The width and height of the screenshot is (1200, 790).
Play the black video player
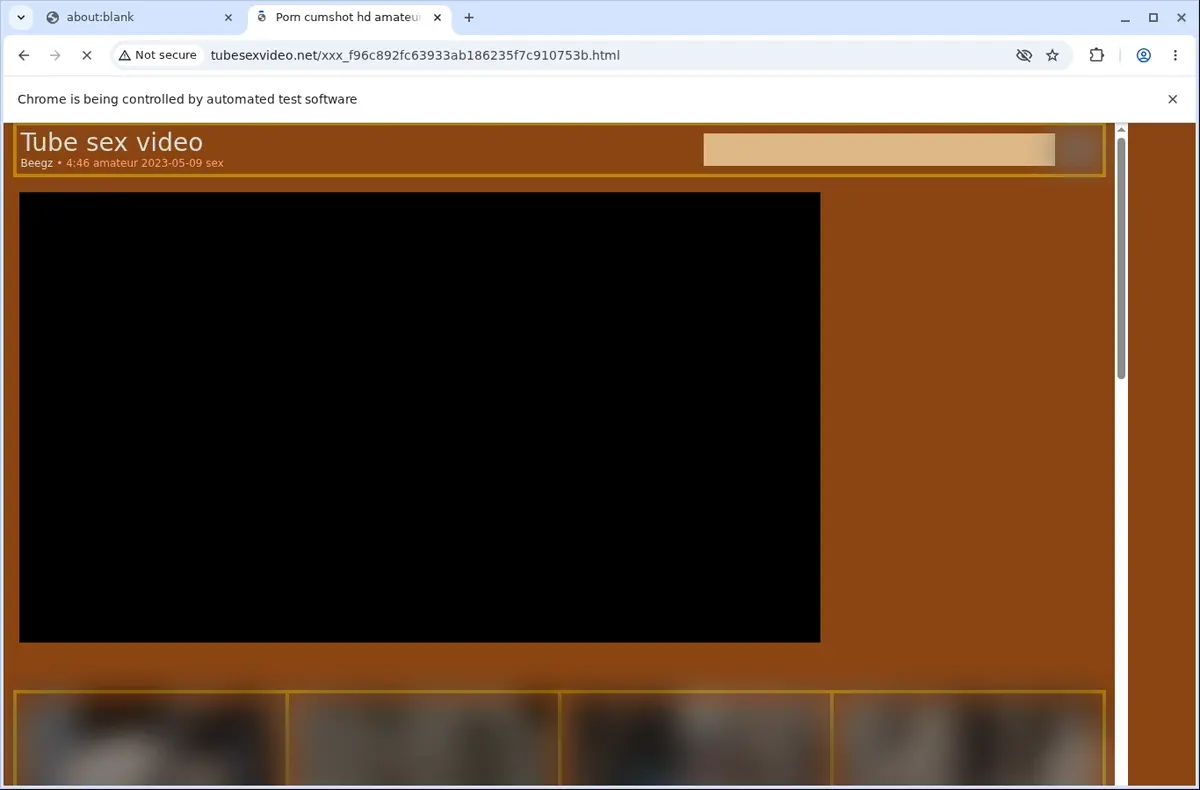point(420,417)
